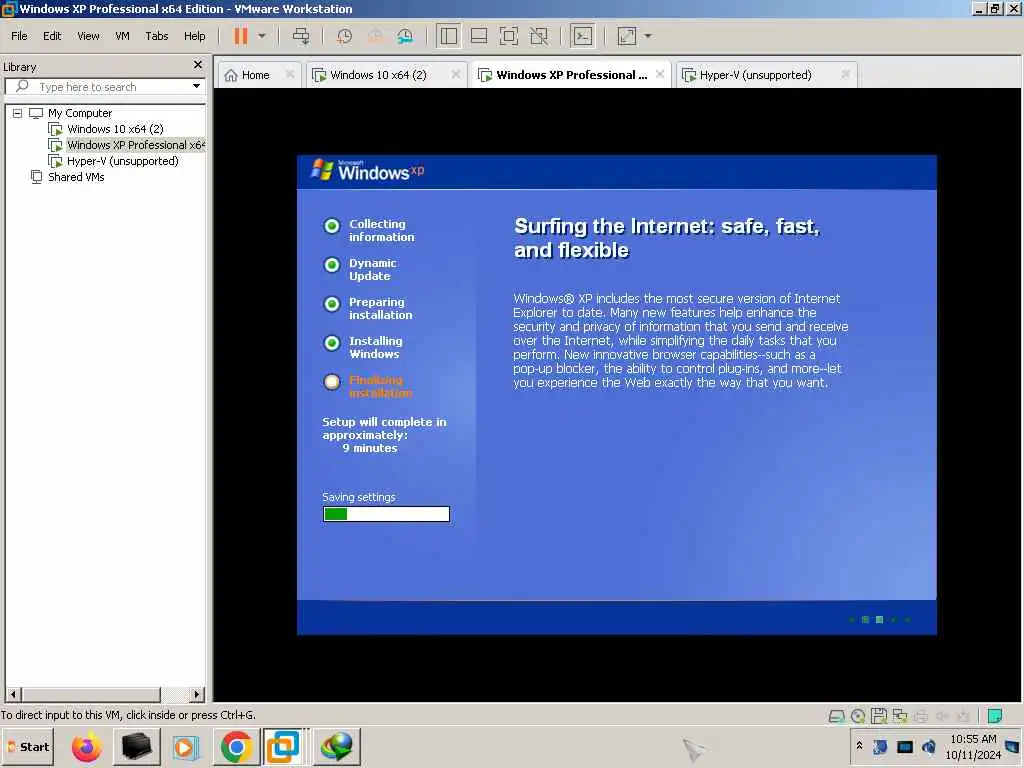The width and height of the screenshot is (1024, 768).
Task: Click library scrollbar right arrow
Action: coord(198,694)
